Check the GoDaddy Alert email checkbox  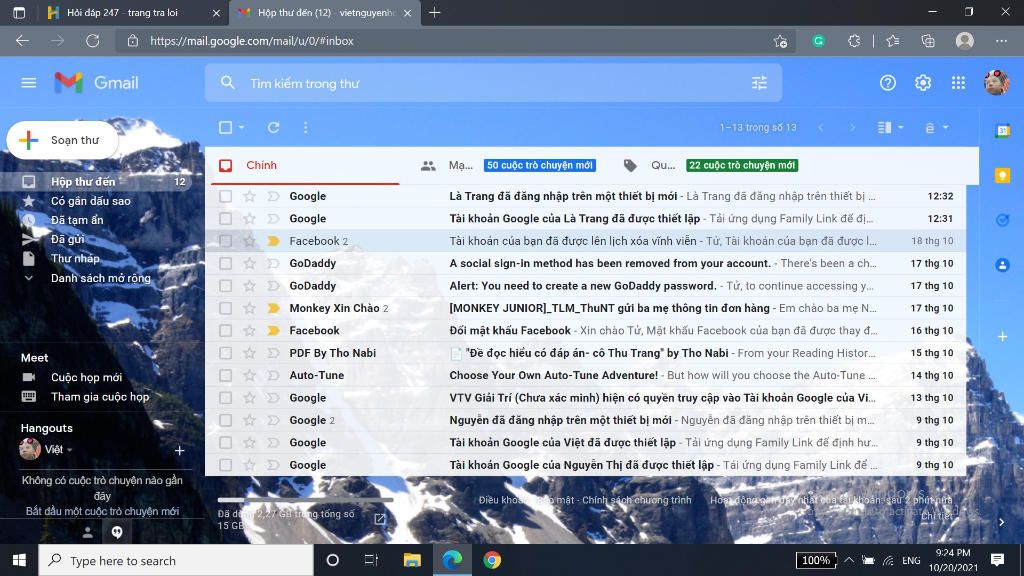(x=225, y=286)
